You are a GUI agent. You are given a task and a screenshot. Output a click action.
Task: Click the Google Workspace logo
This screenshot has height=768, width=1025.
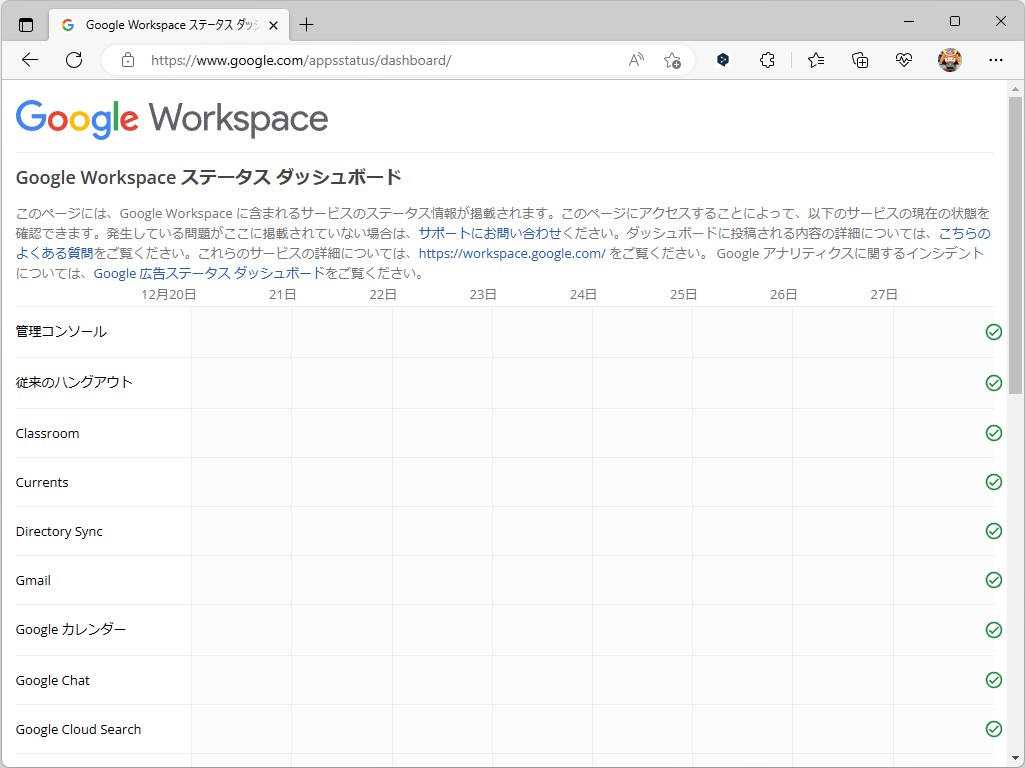pyautogui.click(x=171, y=119)
